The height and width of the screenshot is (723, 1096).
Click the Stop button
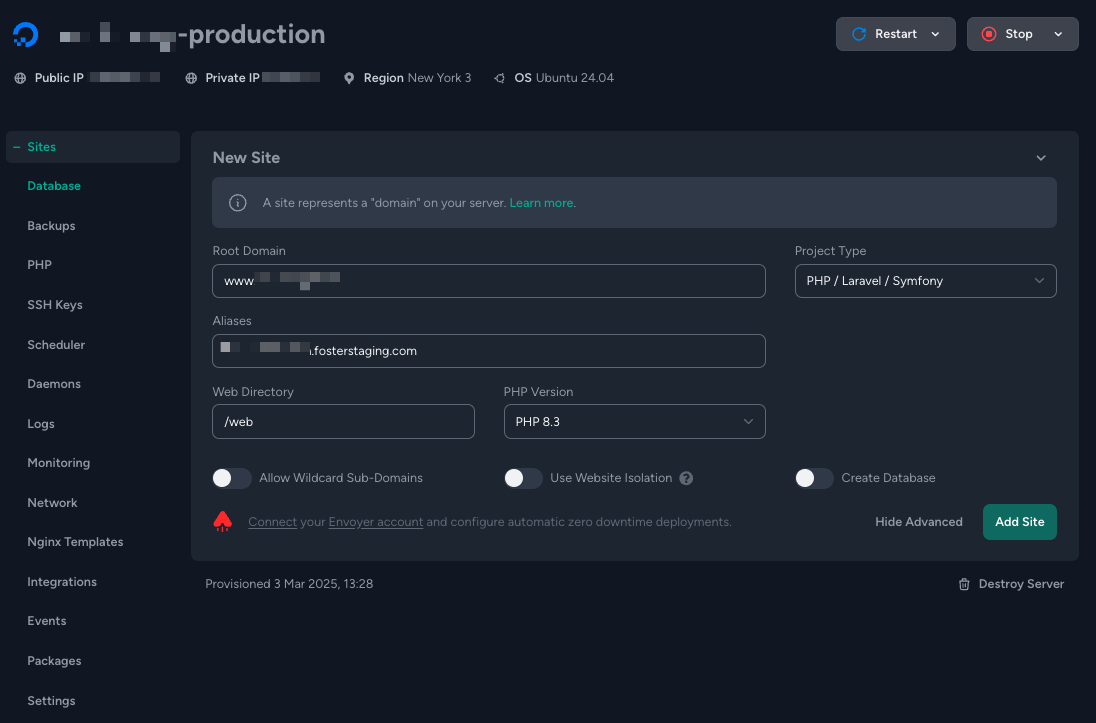point(1023,34)
